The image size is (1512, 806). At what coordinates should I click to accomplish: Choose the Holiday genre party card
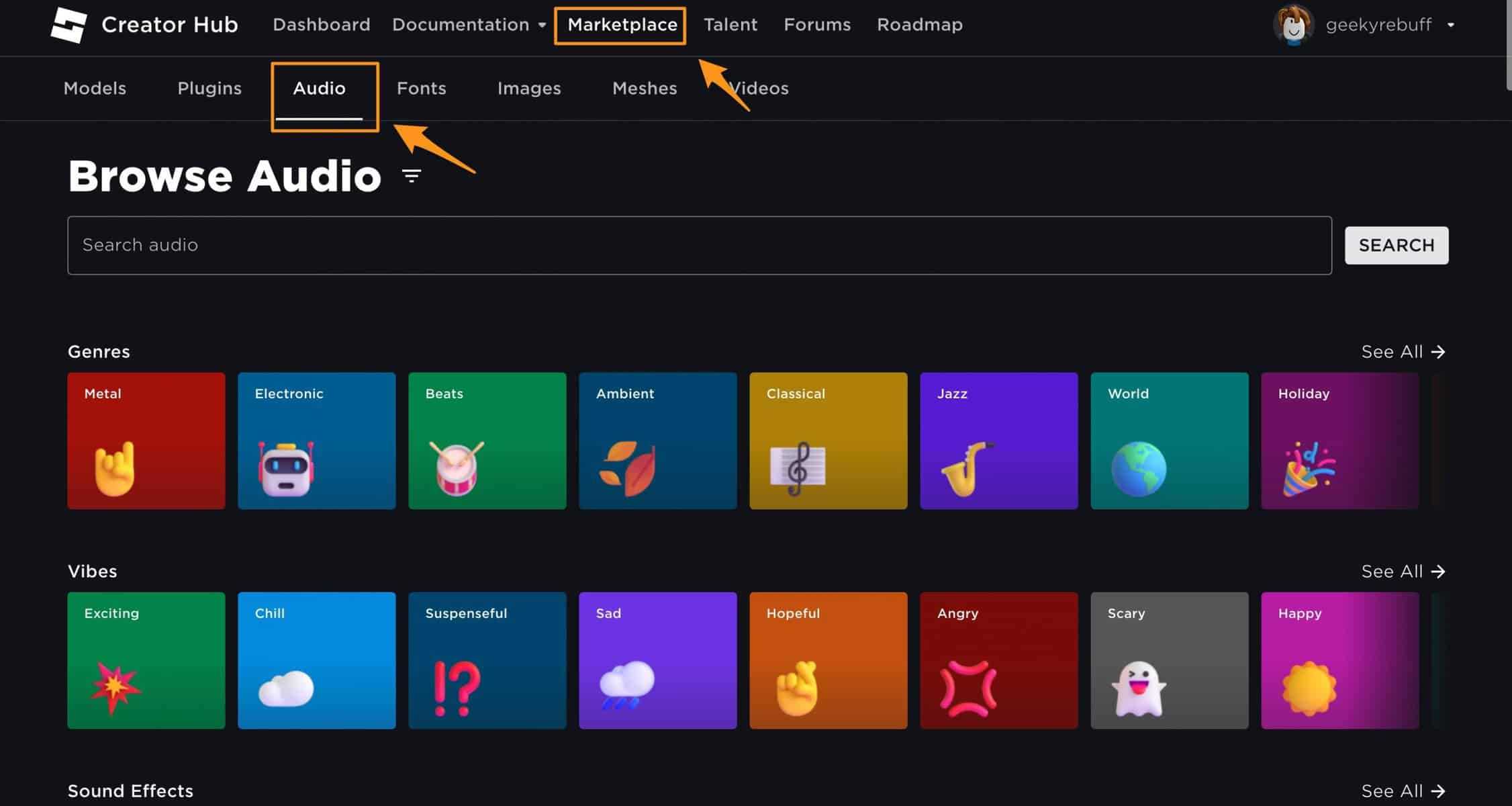1340,441
